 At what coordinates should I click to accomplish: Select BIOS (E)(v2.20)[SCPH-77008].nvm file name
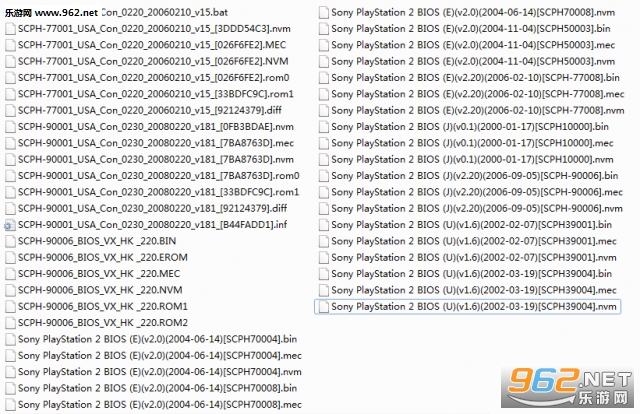click(478, 111)
